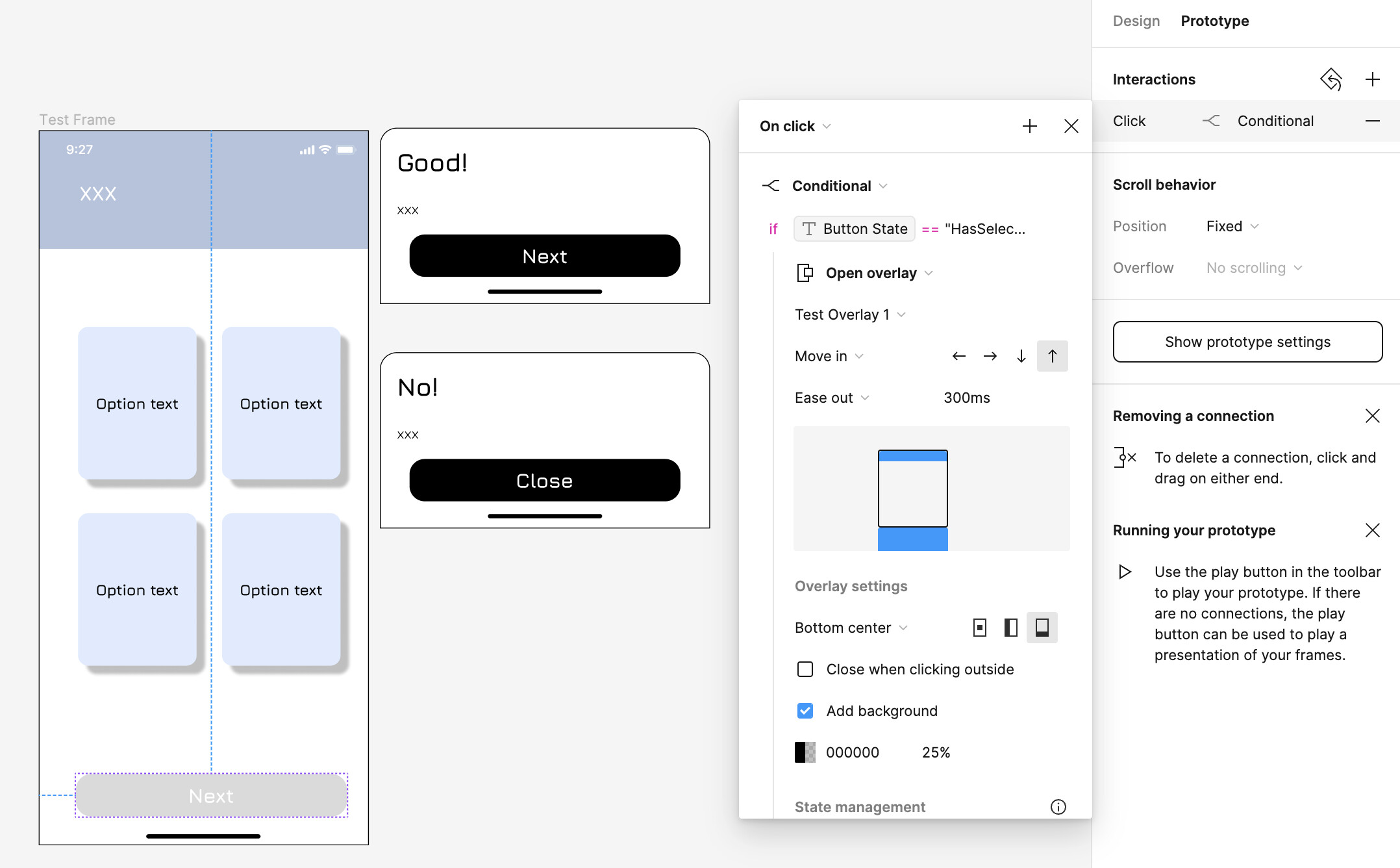Image resolution: width=1400 pixels, height=868 pixels.
Task: Open the On click trigger dropdown
Action: tap(795, 126)
